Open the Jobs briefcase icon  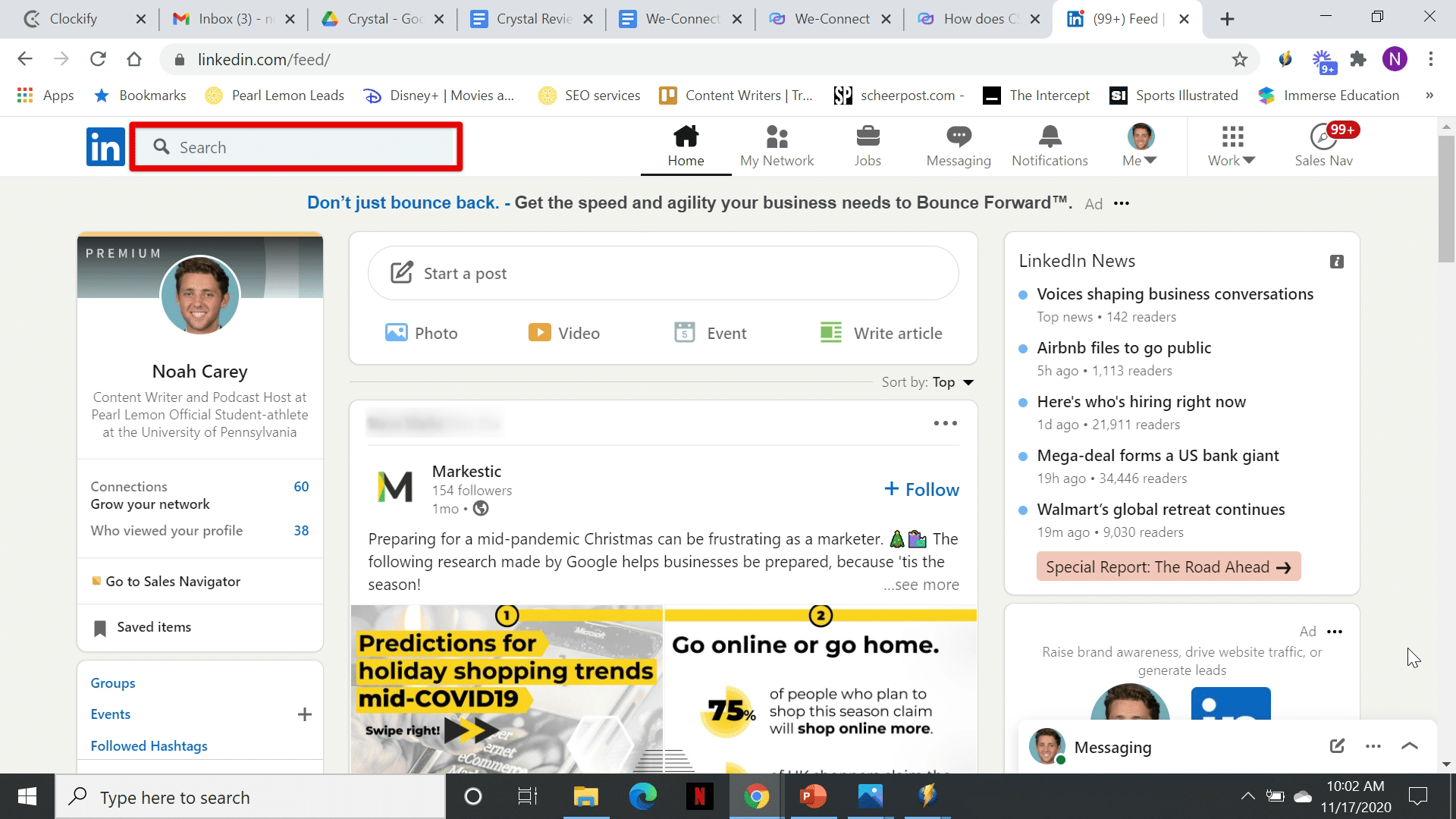(868, 136)
